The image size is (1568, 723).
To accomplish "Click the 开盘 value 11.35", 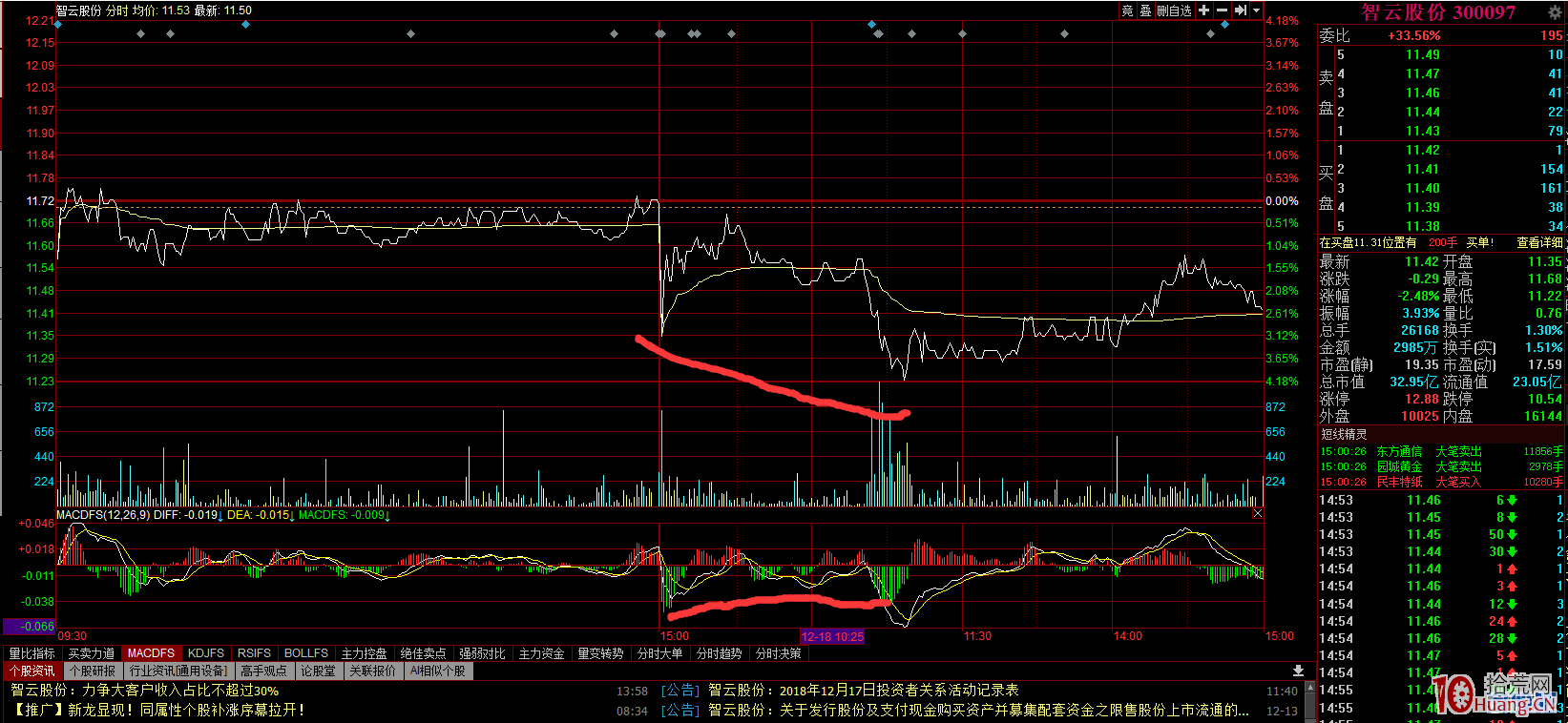I will coord(1545,262).
